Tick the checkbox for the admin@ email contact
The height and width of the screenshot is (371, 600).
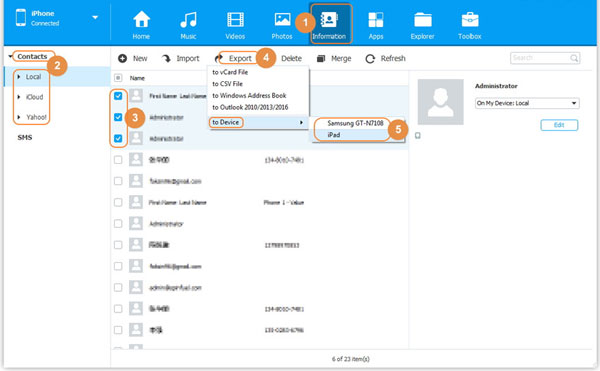click(118, 288)
